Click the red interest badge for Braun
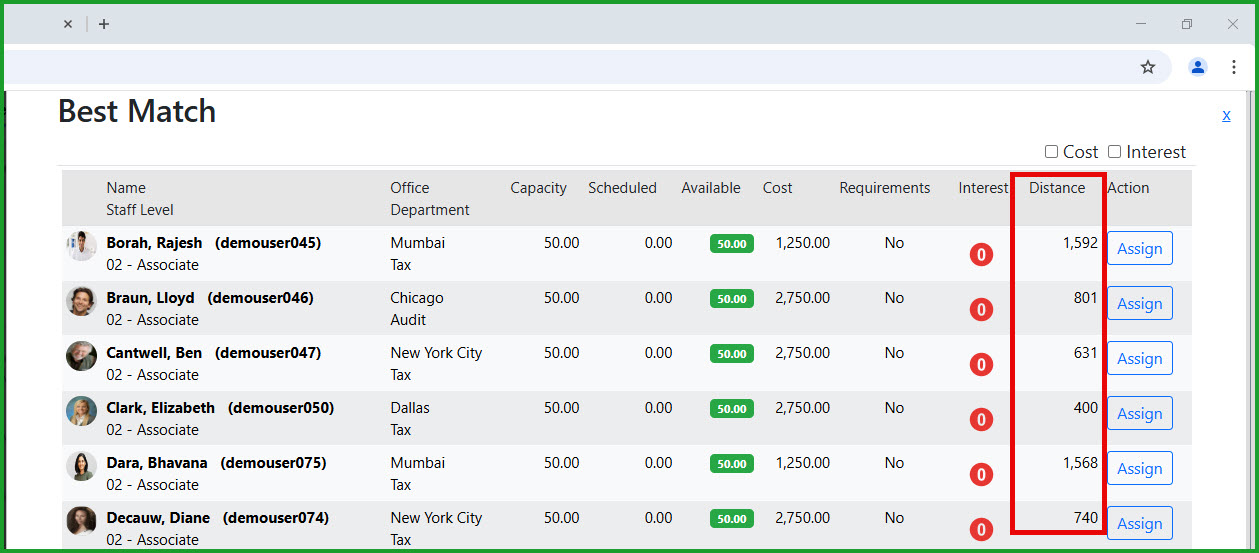 (981, 310)
